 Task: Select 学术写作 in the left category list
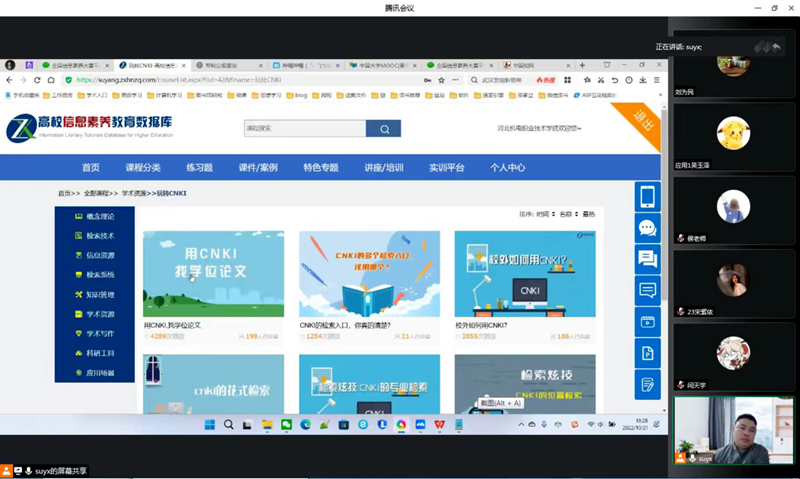[95, 334]
